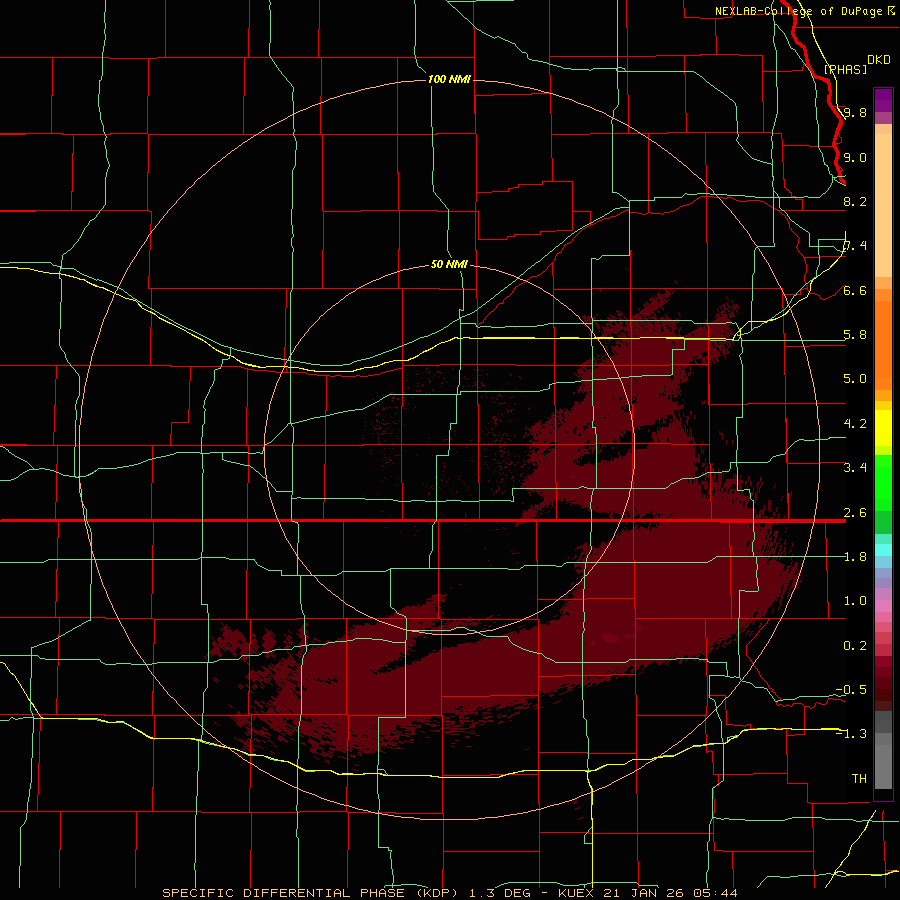This screenshot has width=900, height=900.
Task: Click the 05:44 timestamp in caption
Action: pyautogui.click(x=715, y=893)
